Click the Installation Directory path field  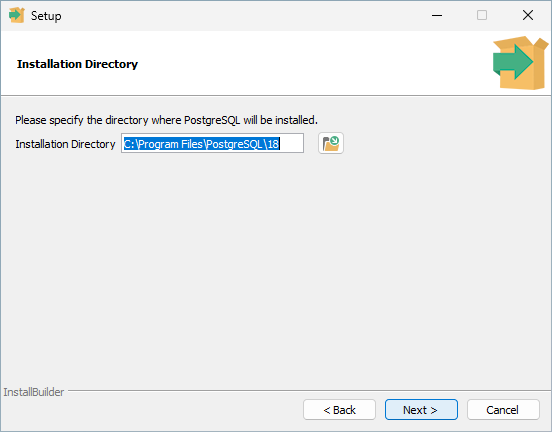[212, 143]
